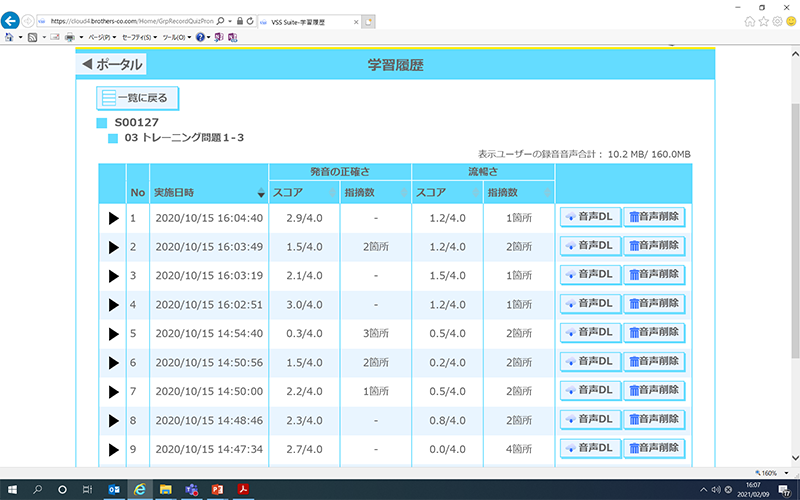Select the VSS Suite-学習履歴 tab
Viewport: 800px width, 500px height.
point(300,20)
